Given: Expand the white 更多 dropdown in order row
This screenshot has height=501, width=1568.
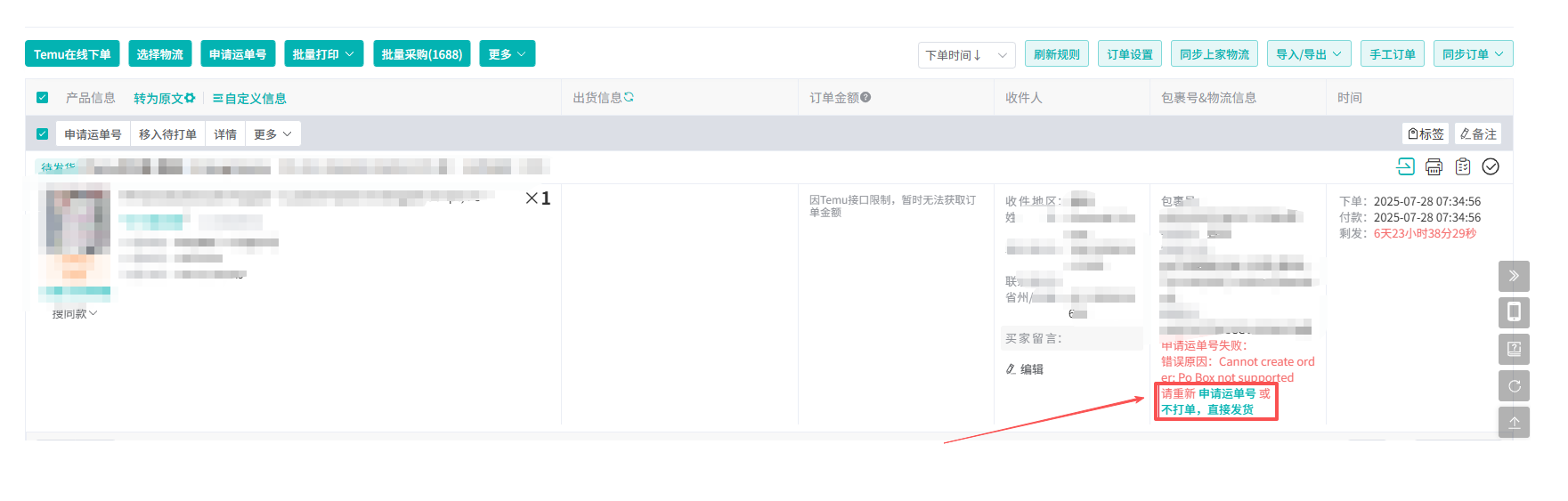Looking at the screenshot, I should click(272, 134).
